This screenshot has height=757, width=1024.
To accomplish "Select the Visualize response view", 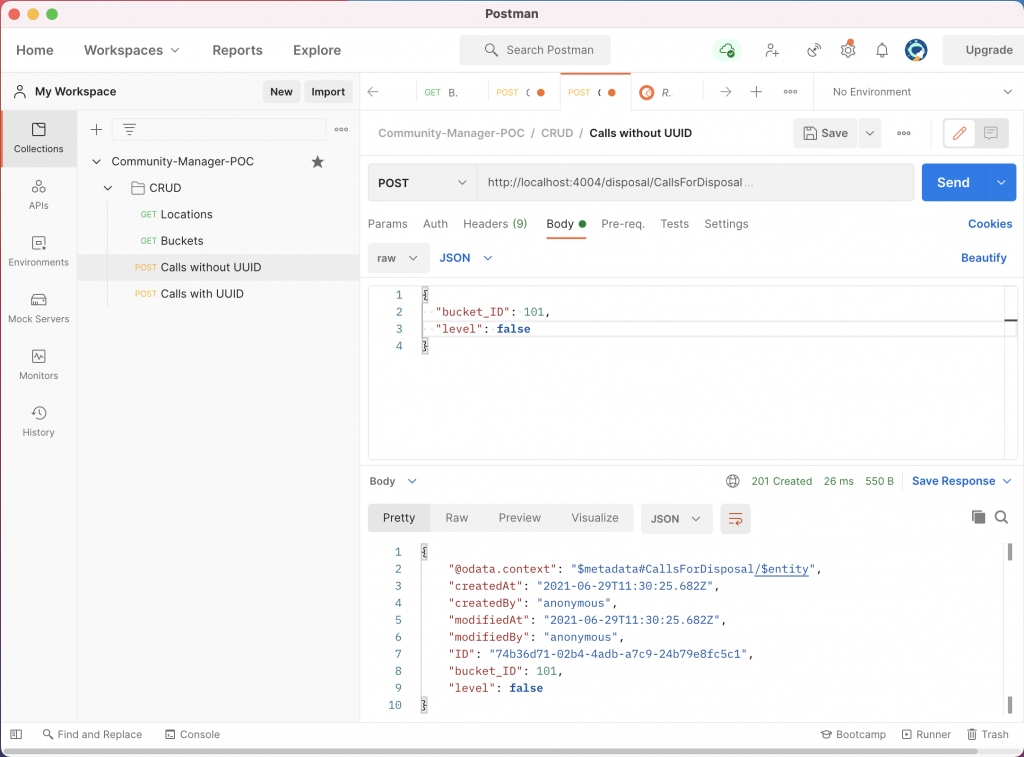I will tap(595, 518).
